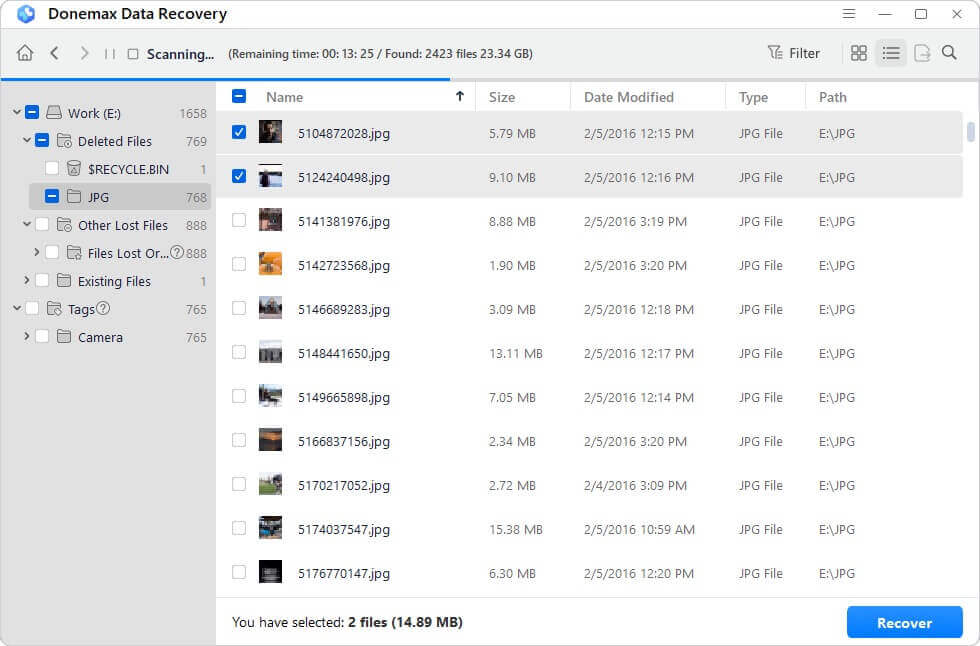Switch to thumbnail grid view
This screenshot has width=980, height=646.
859,53
